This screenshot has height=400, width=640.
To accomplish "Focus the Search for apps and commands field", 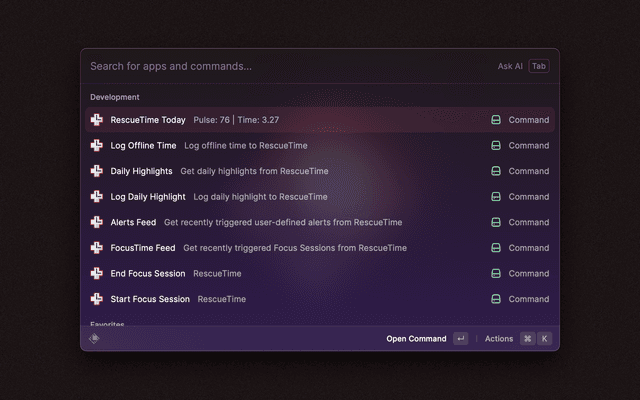I will (x=280, y=66).
